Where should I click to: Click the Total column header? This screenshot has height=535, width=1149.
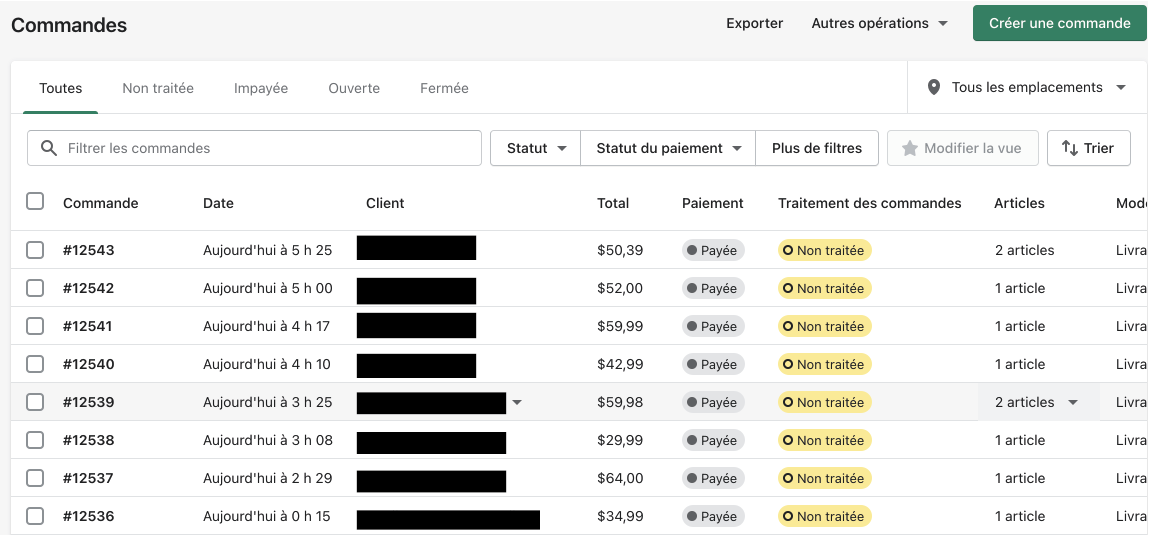click(x=613, y=204)
